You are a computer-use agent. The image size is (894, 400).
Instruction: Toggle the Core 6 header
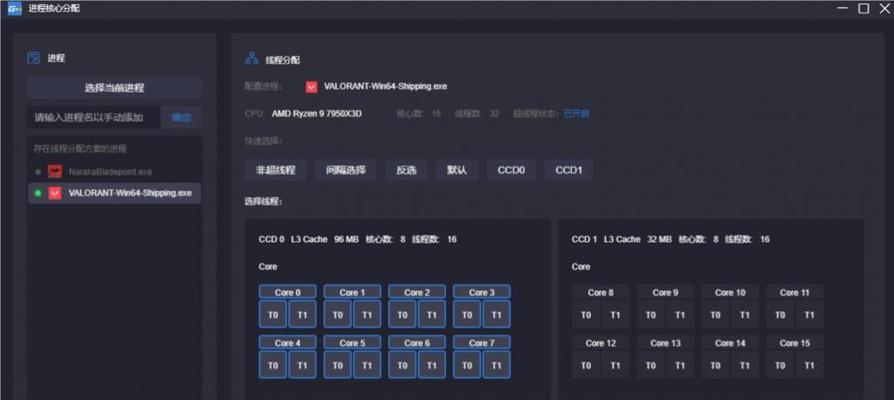[x=417, y=343]
